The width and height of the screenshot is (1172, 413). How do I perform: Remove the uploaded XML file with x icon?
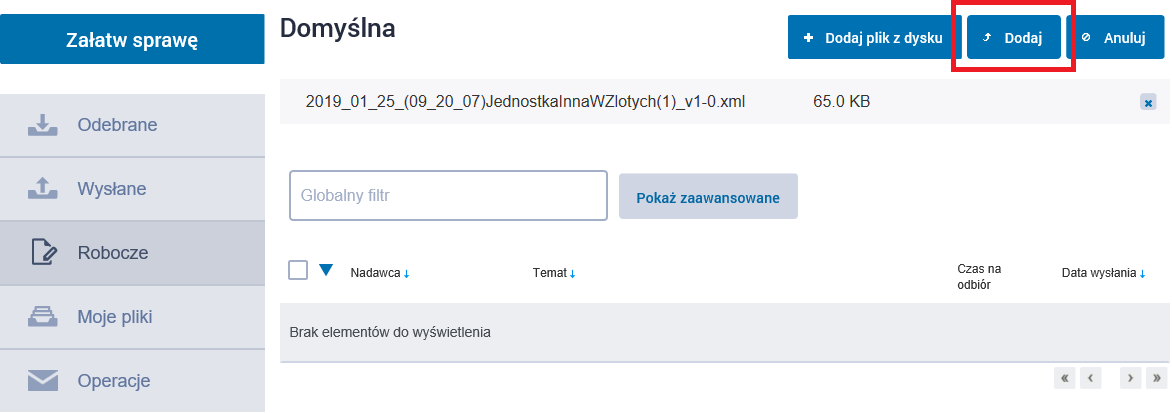click(1148, 102)
